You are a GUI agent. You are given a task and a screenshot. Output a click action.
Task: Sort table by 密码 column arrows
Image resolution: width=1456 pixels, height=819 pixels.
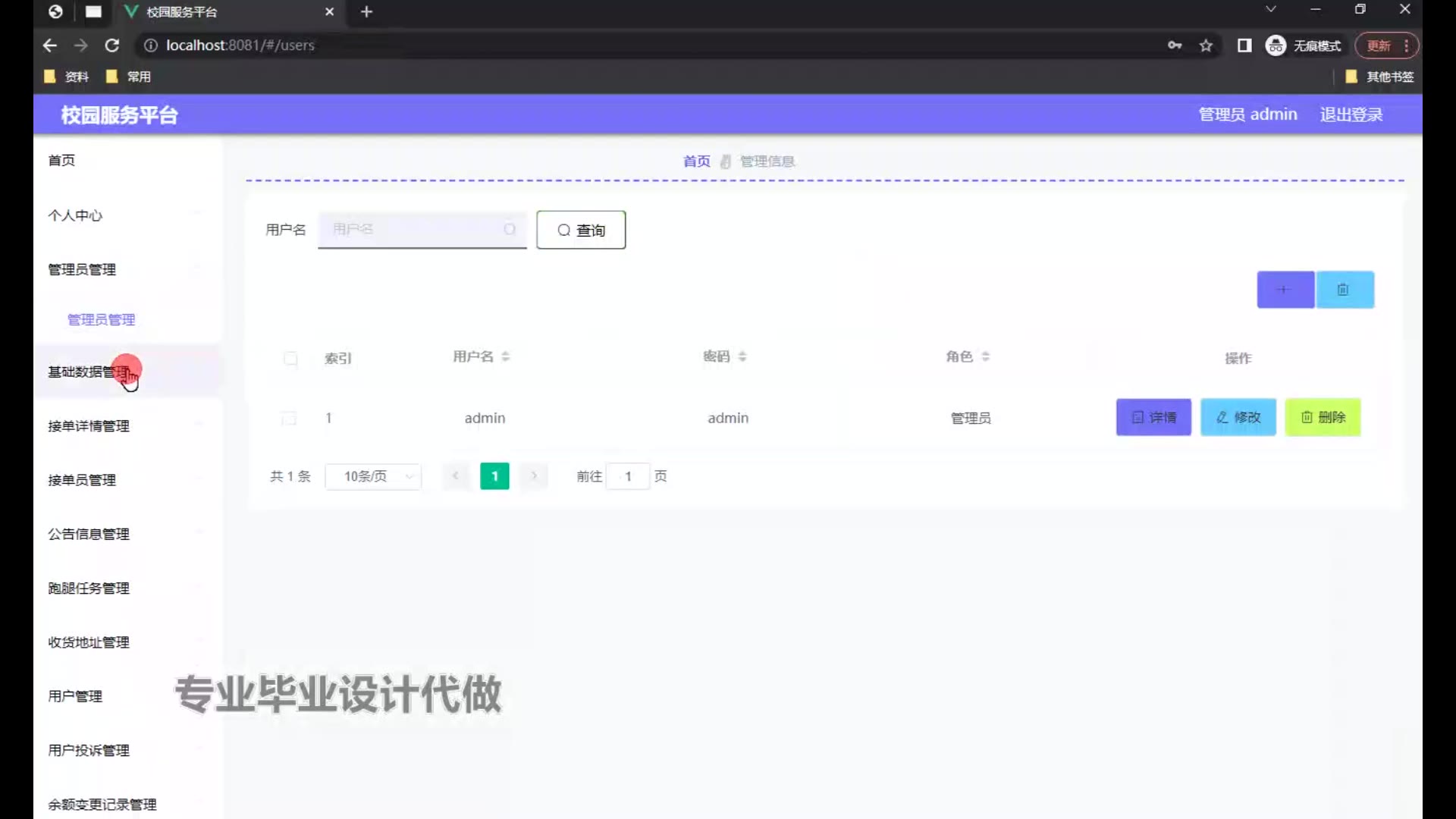tap(742, 356)
